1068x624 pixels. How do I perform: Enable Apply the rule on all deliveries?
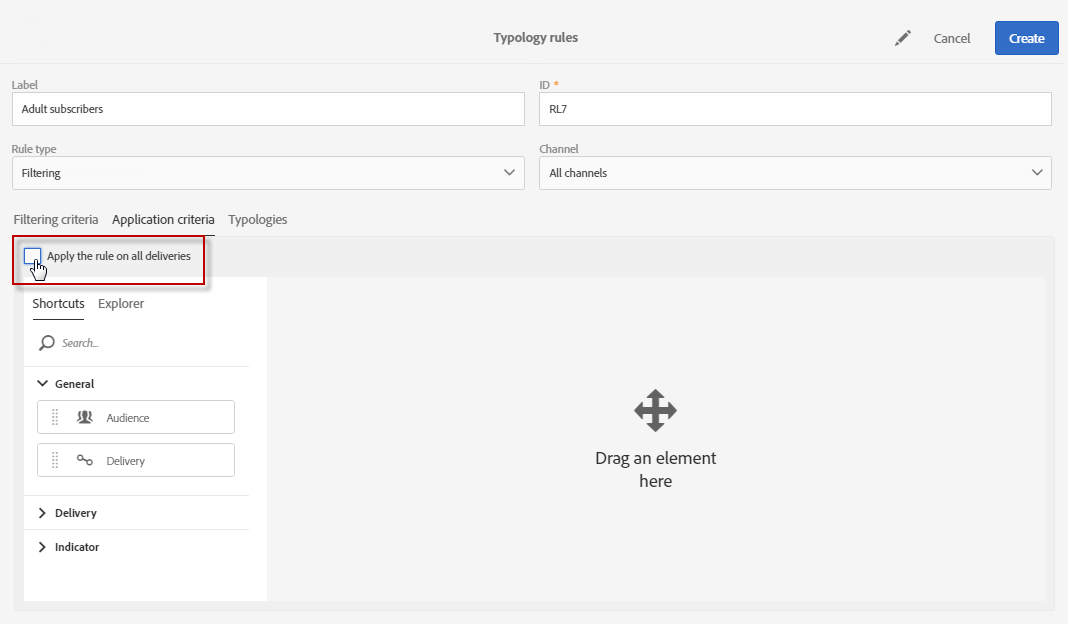coord(32,256)
